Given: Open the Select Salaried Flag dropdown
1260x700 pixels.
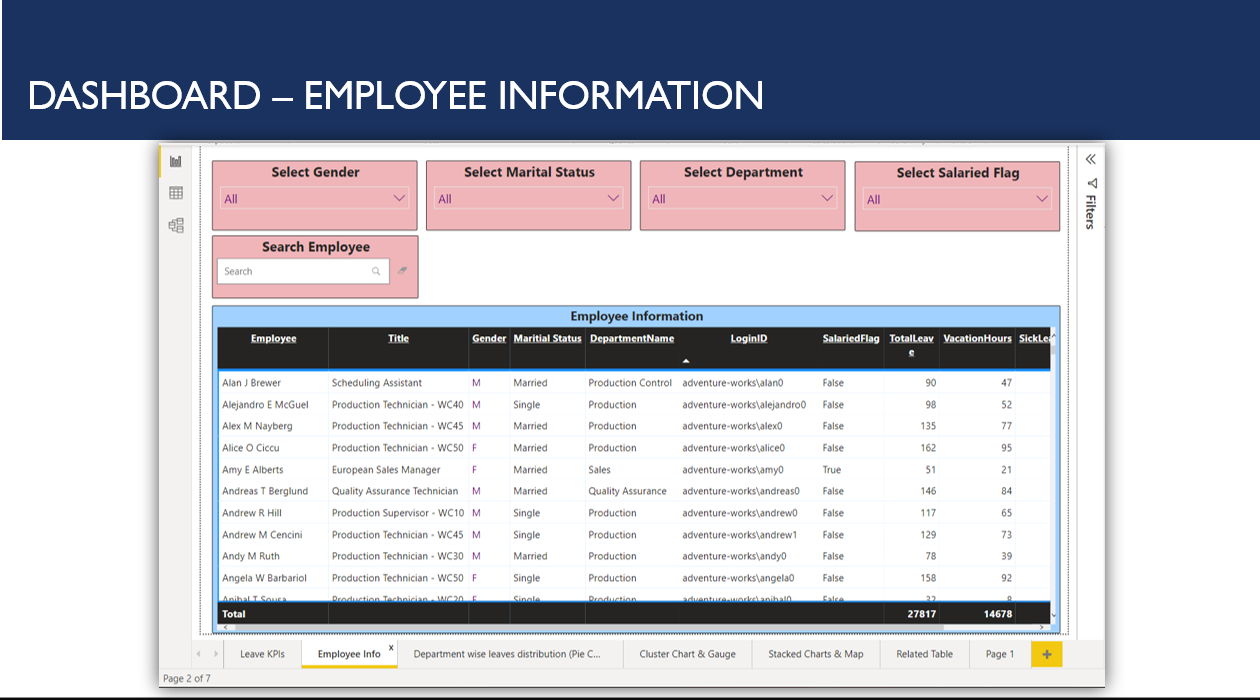Looking at the screenshot, I should tap(958, 199).
